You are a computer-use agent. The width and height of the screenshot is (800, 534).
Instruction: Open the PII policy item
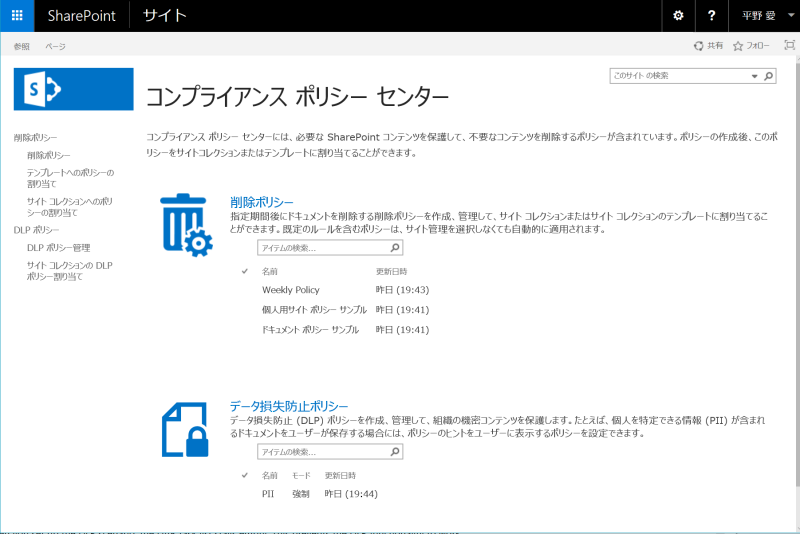coord(268,494)
